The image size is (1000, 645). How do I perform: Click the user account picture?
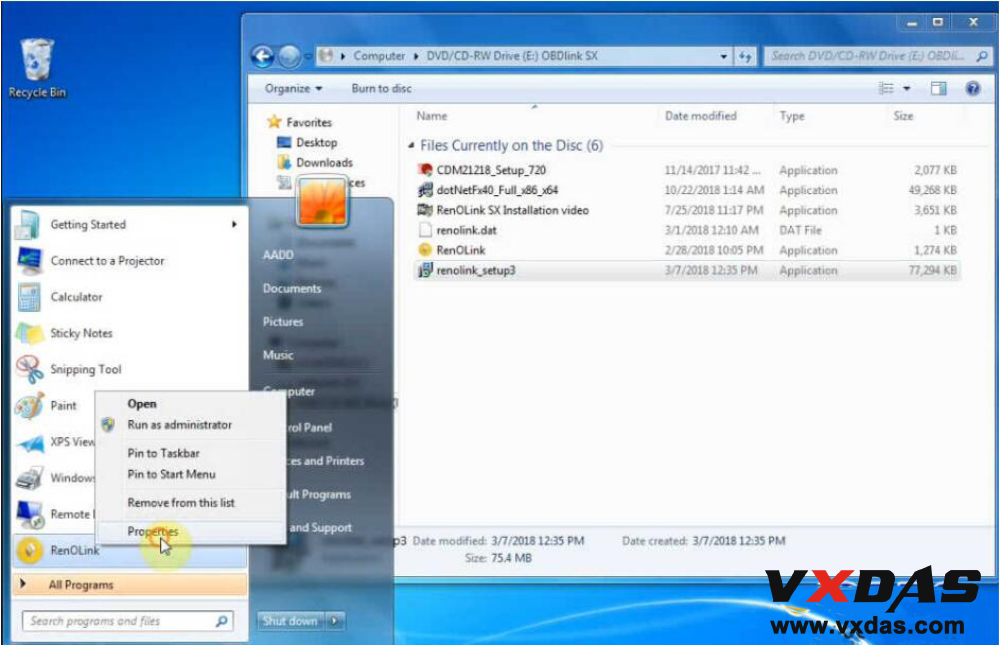pos(322,201)
